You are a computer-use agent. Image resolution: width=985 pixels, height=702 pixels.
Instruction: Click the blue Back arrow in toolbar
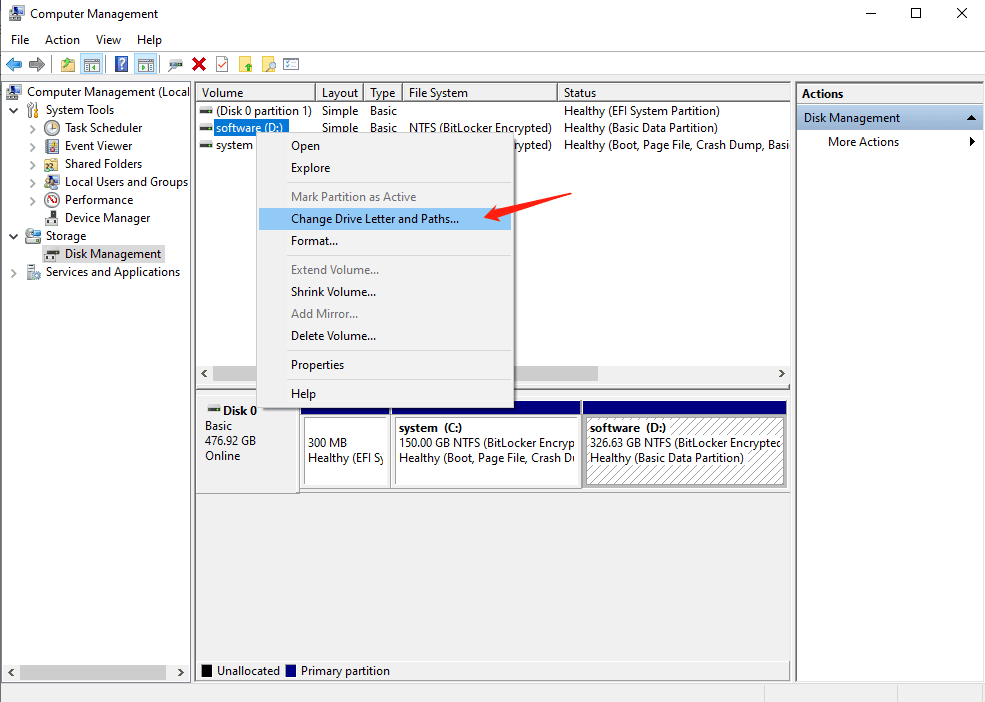coord(14,64)
